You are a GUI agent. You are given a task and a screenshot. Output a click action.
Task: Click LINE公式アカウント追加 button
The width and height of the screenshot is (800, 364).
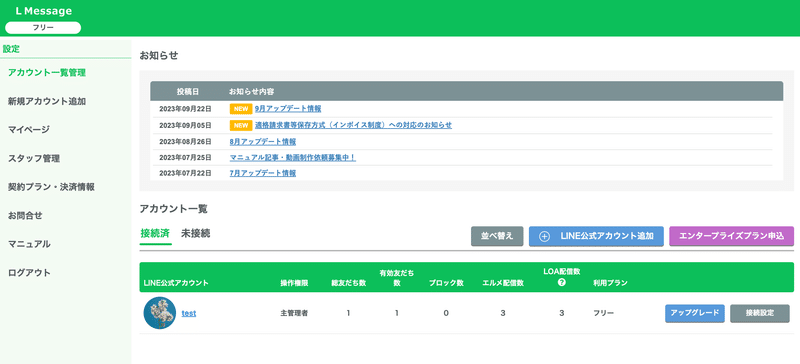596,236
